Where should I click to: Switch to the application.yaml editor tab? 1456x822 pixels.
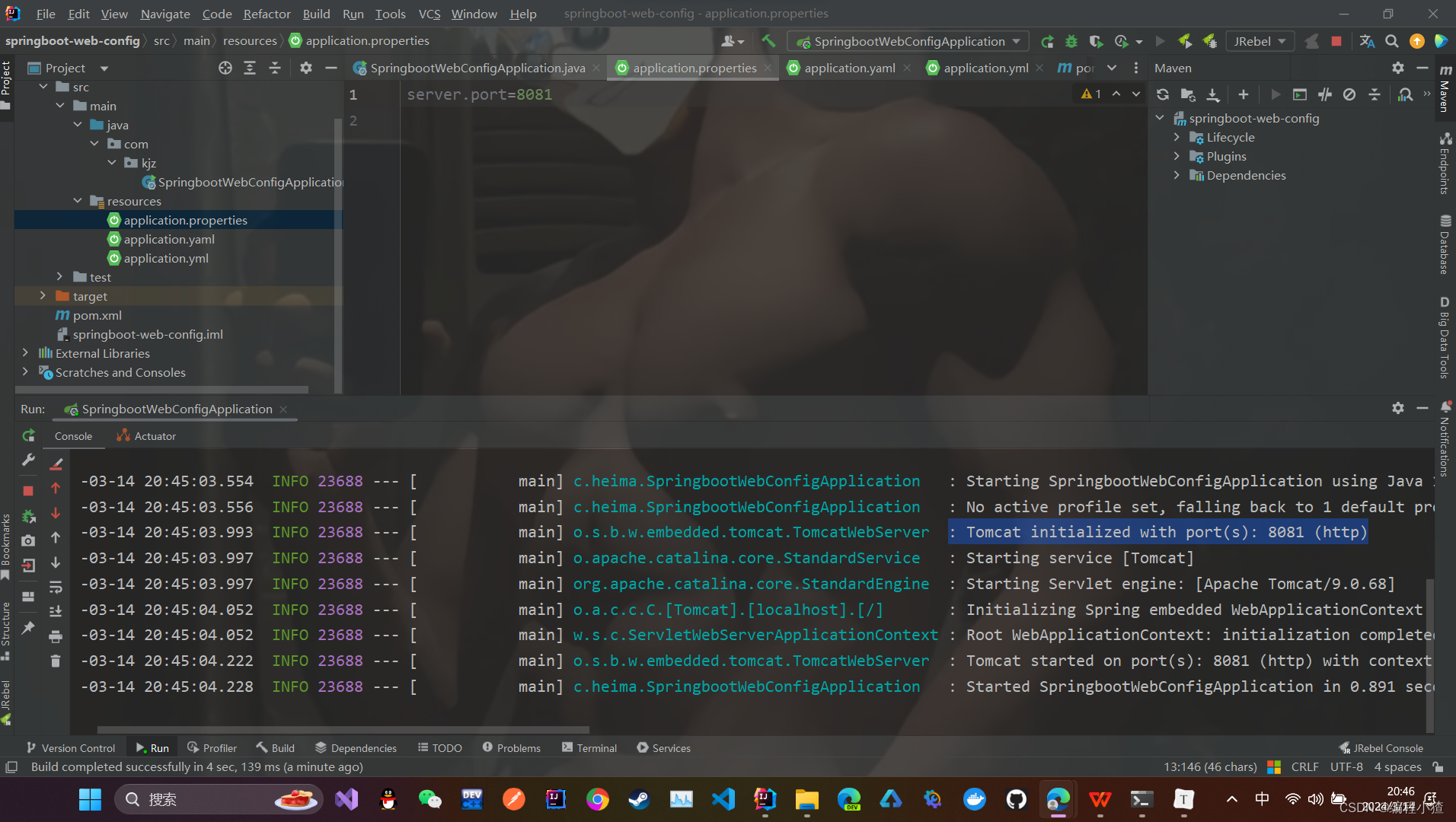pyautogui.click(x=849, y=68)
